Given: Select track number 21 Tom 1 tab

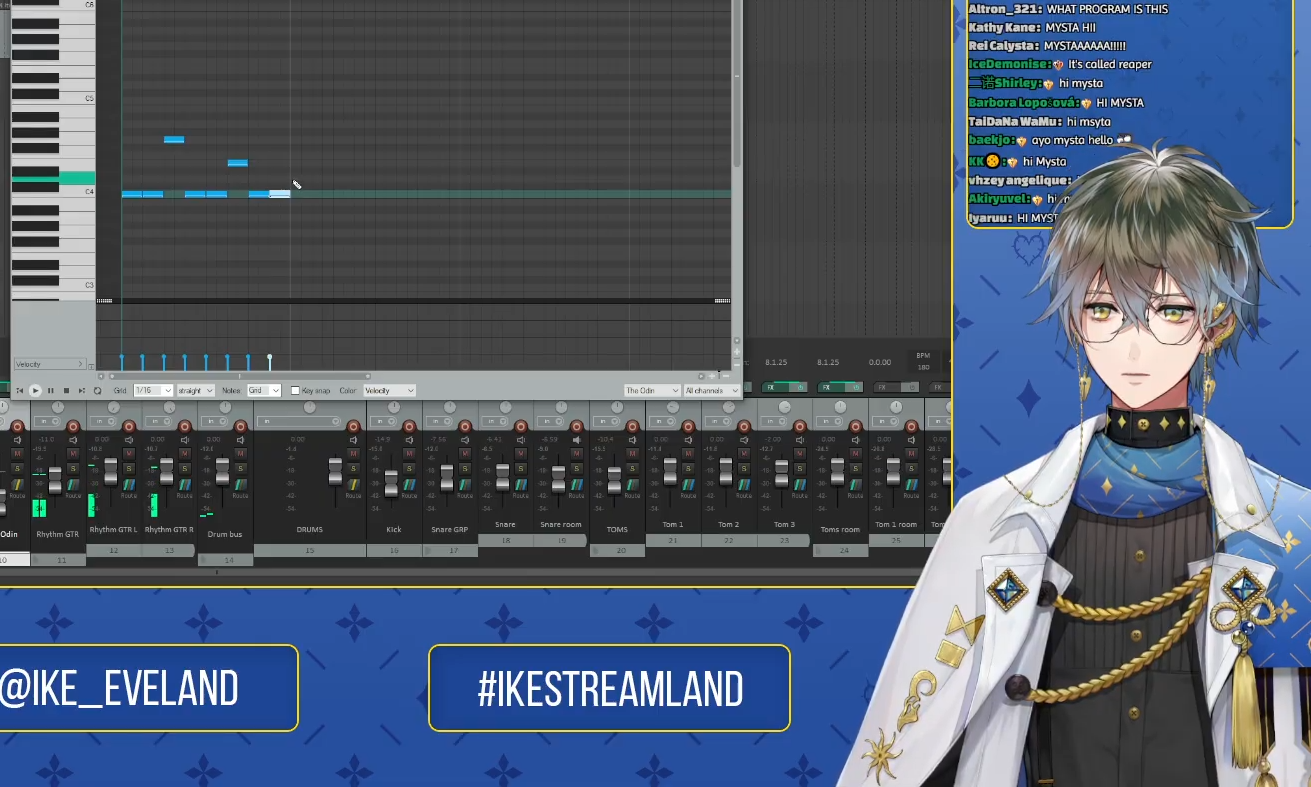Looking at the screenshot, I should click(x=673, y=540).
